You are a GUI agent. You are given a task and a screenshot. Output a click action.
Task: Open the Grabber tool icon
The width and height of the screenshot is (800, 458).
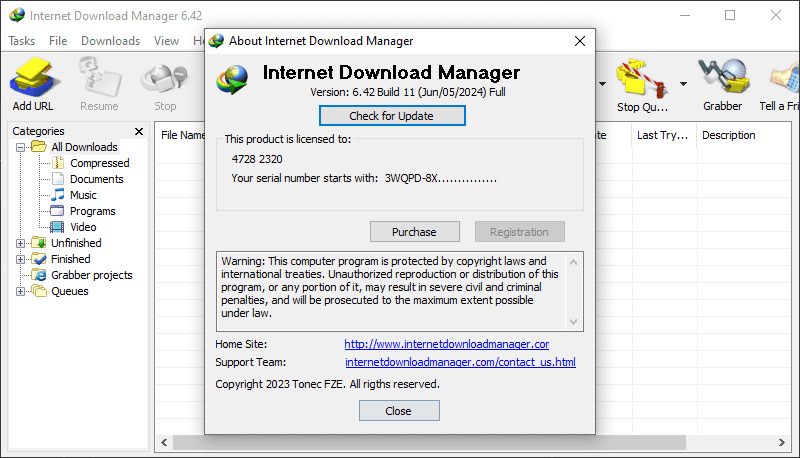(722, 78)
